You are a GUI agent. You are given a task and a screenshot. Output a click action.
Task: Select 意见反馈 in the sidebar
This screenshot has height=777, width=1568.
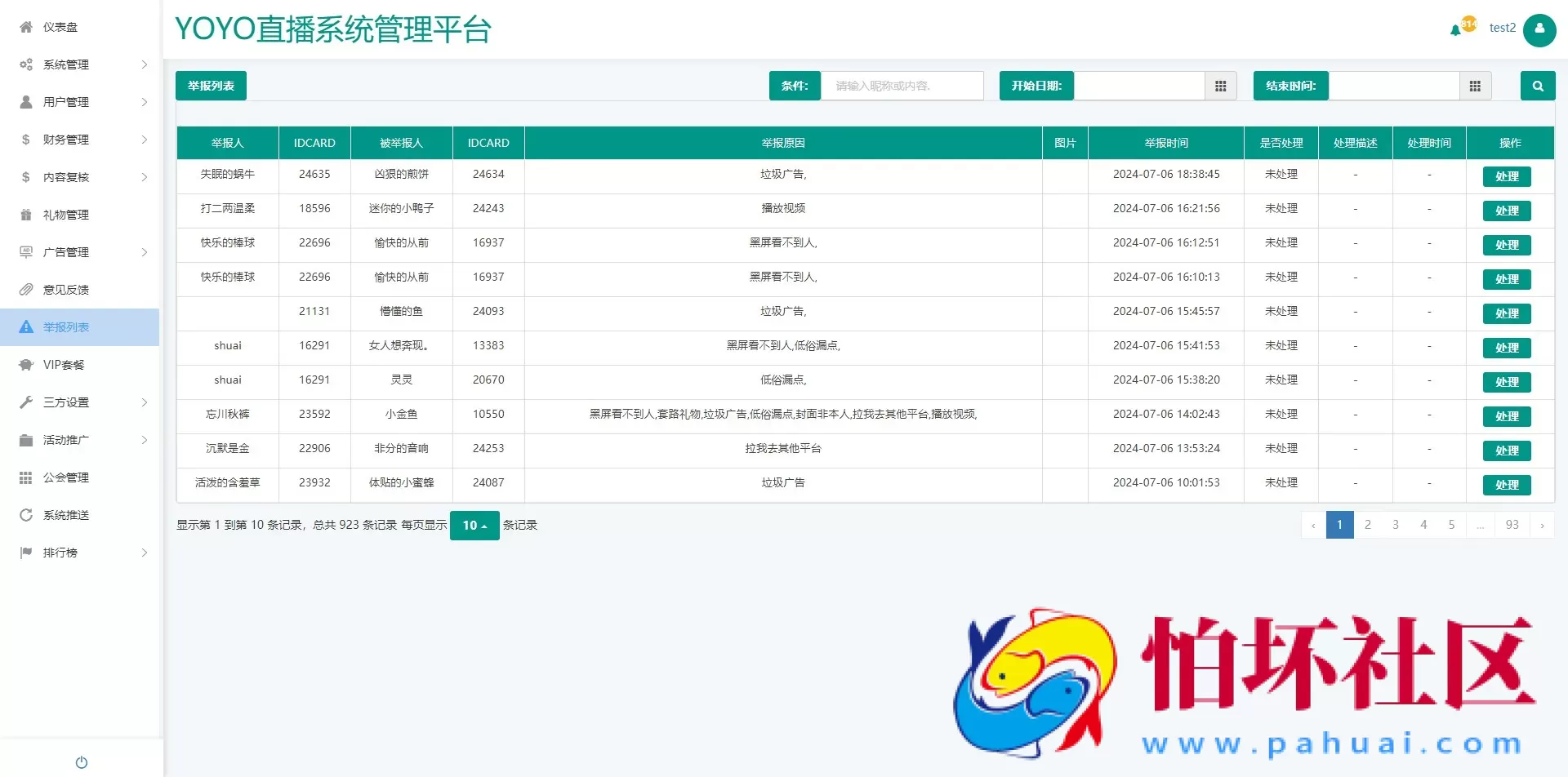65,290
